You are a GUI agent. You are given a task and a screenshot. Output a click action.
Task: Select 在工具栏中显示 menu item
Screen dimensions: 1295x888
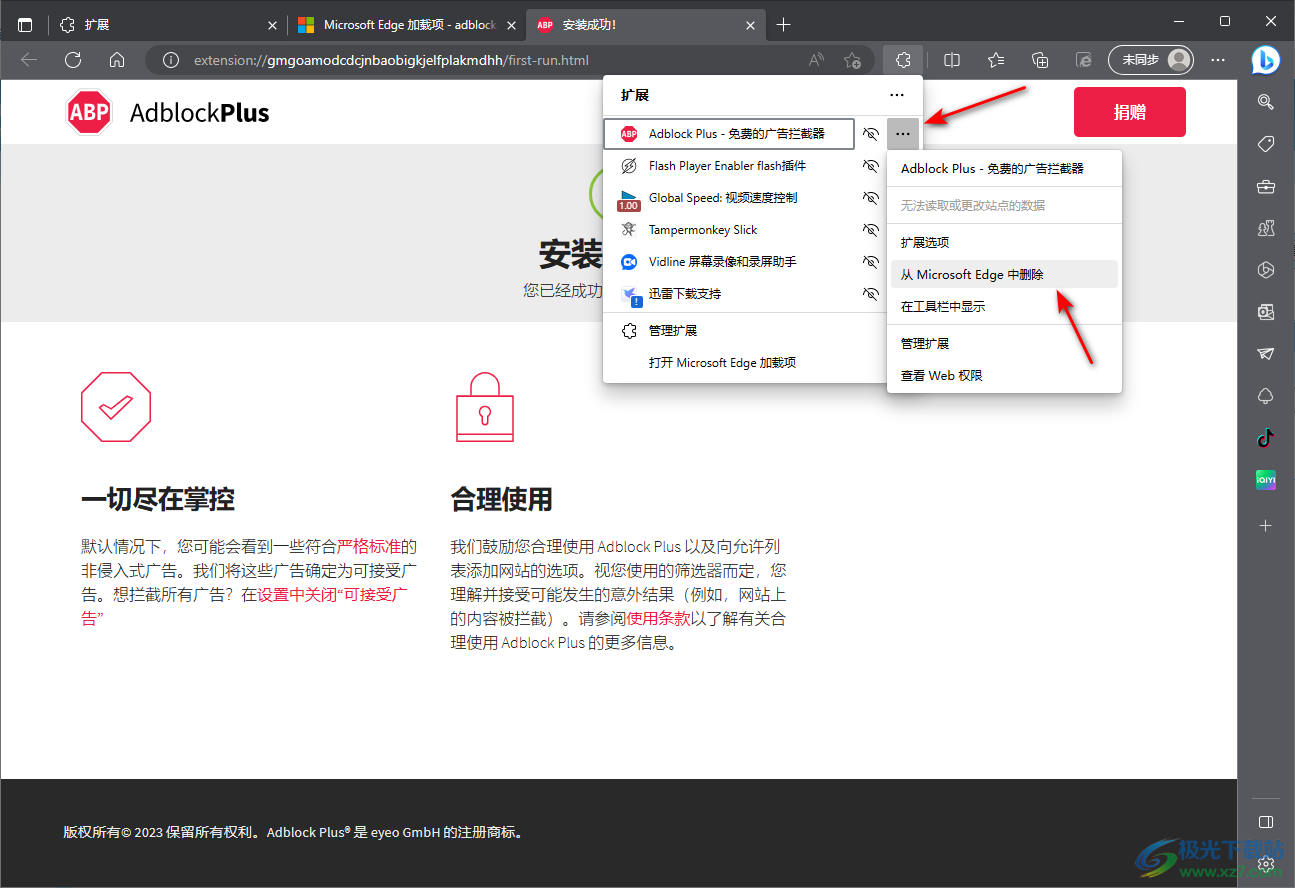pos(1004,306)
